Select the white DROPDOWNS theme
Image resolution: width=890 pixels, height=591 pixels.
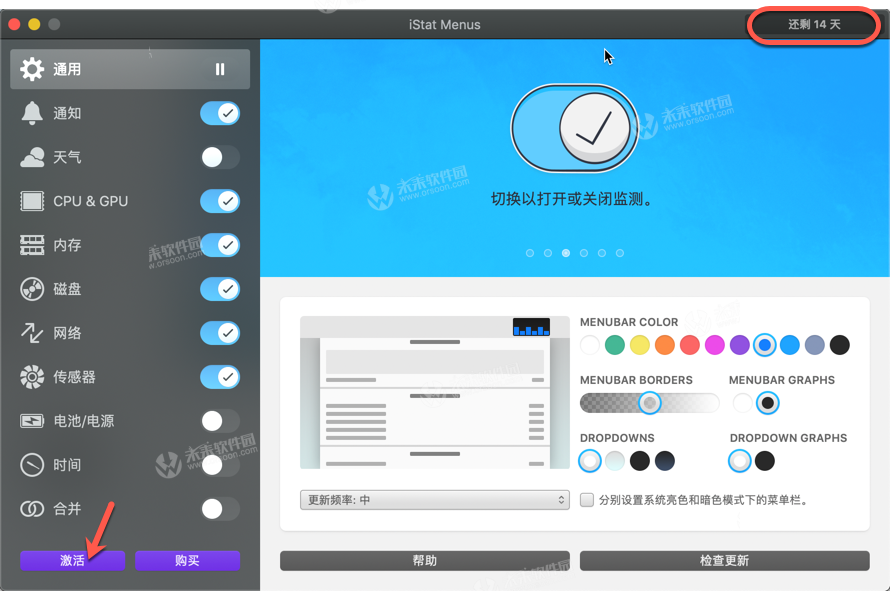(x=590, y=461)
